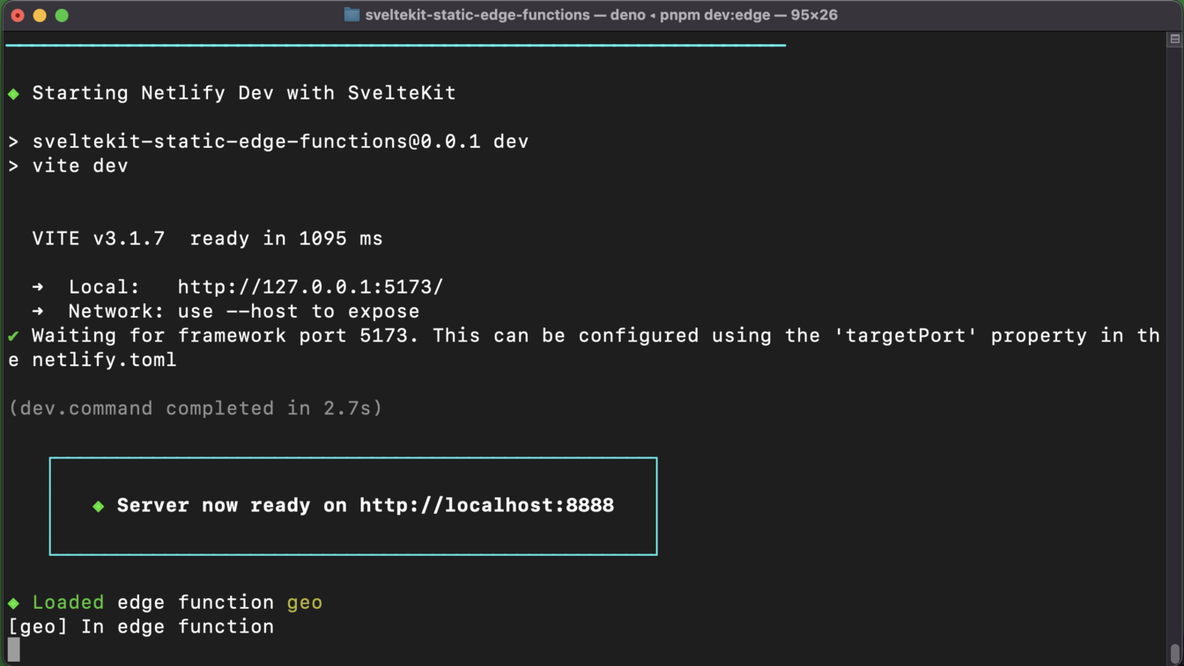Click the 'Server now ready on' text
This screenshot has height=666, width=1184.
(x=232, y=506)
